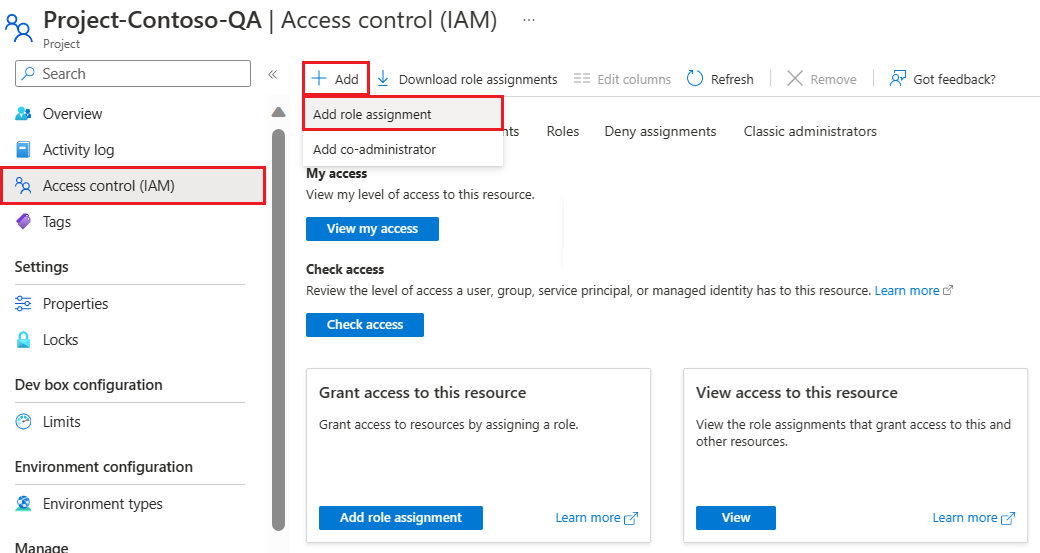
Task: Click Download role assignments text
Action: click(478, 80)
